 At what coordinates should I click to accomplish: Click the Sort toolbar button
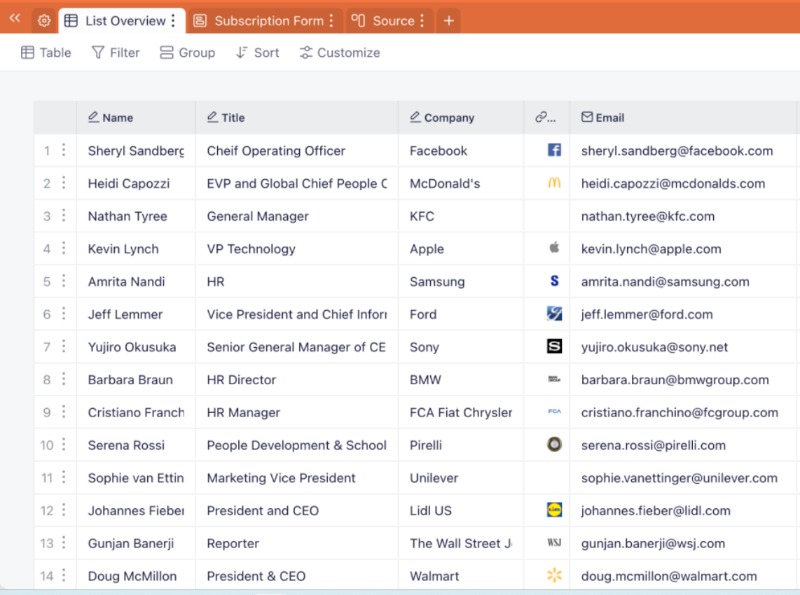pyautogui.click(x=257, y=53)
